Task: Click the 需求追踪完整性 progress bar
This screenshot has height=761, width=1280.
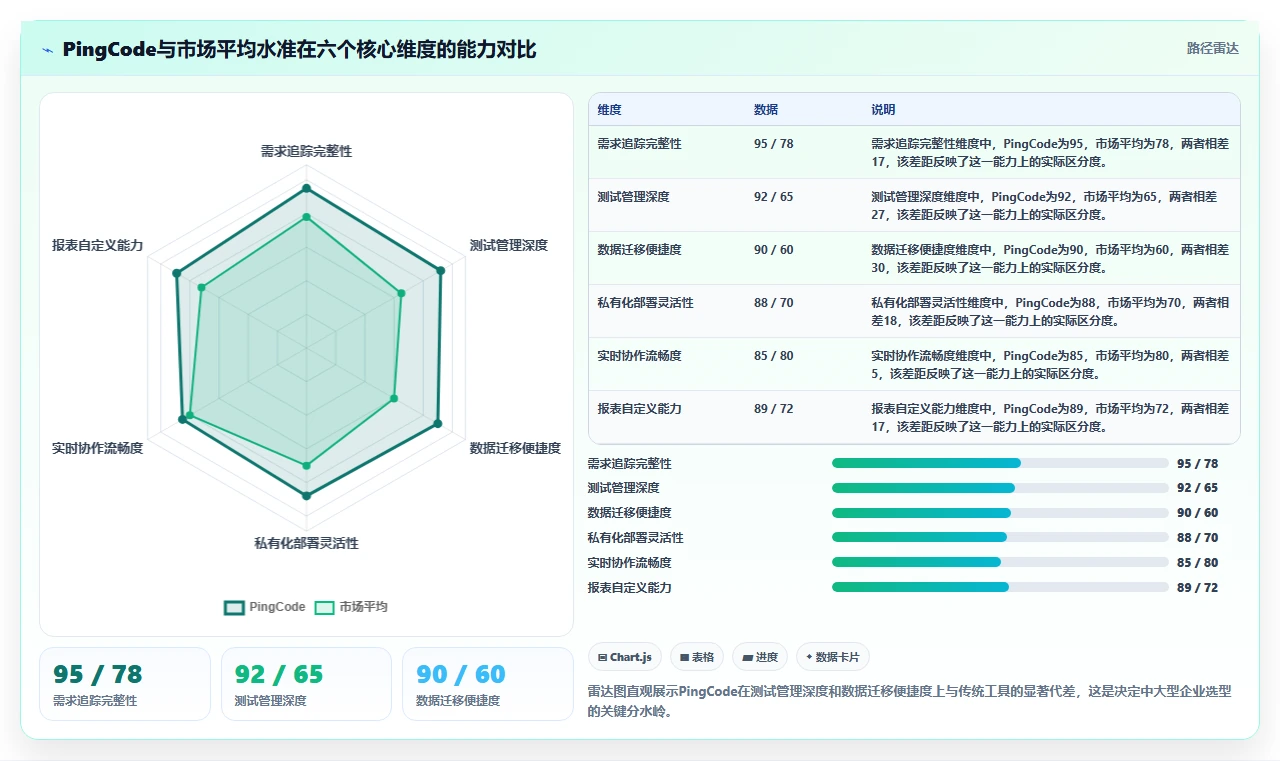Action: (x=1000, y=463)
